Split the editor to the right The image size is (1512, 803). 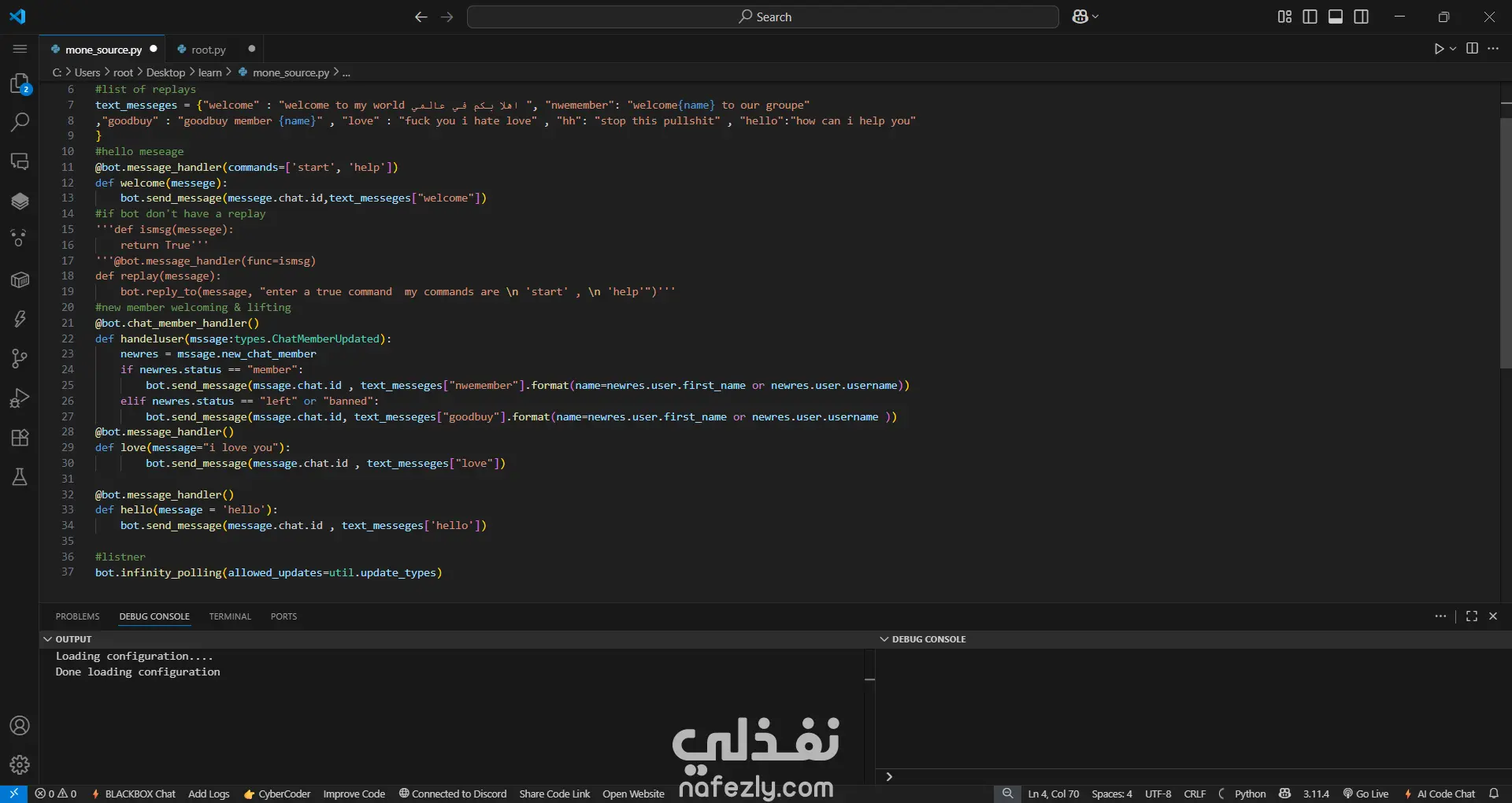click(x=1472, y=49)
